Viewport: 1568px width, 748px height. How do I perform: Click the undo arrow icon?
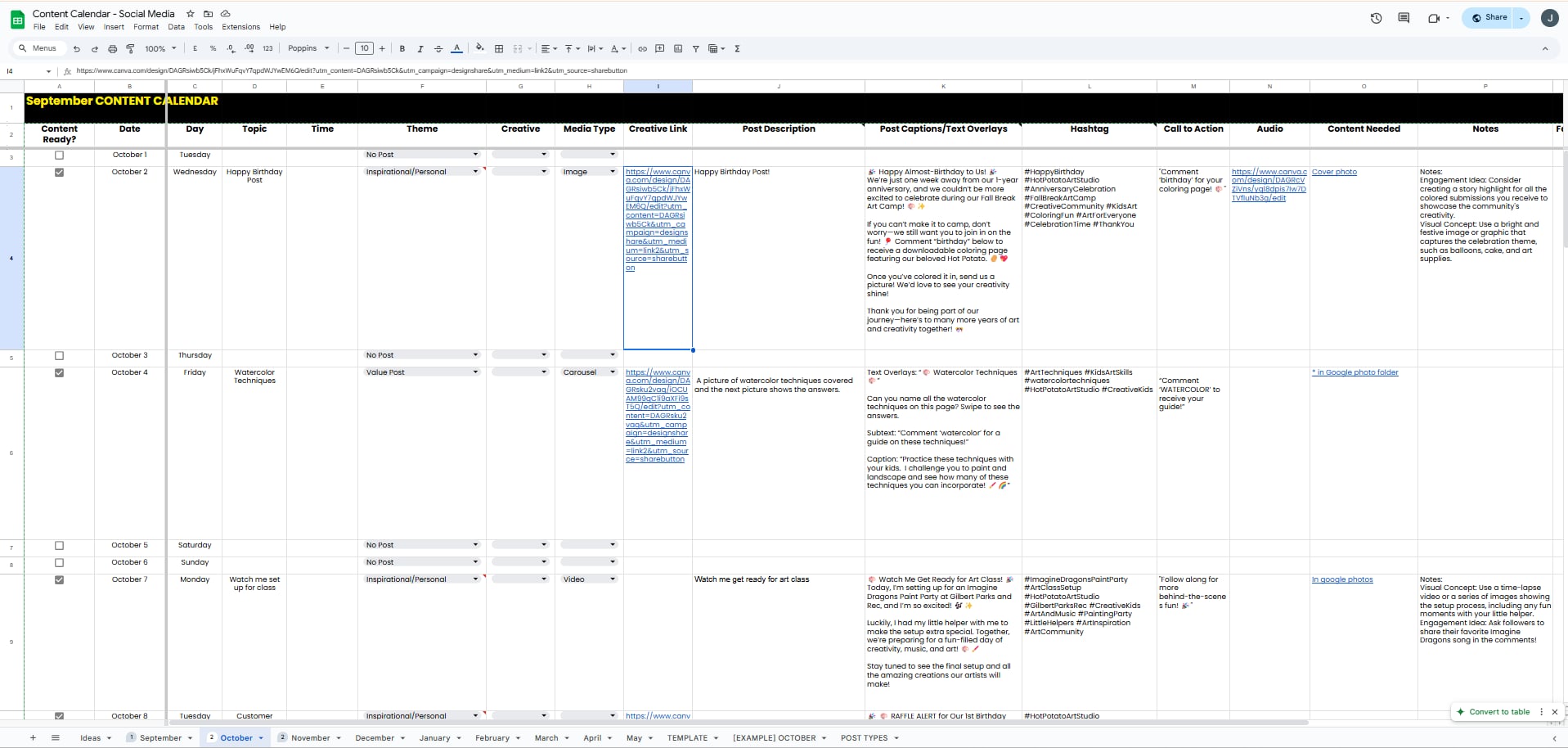77,49
